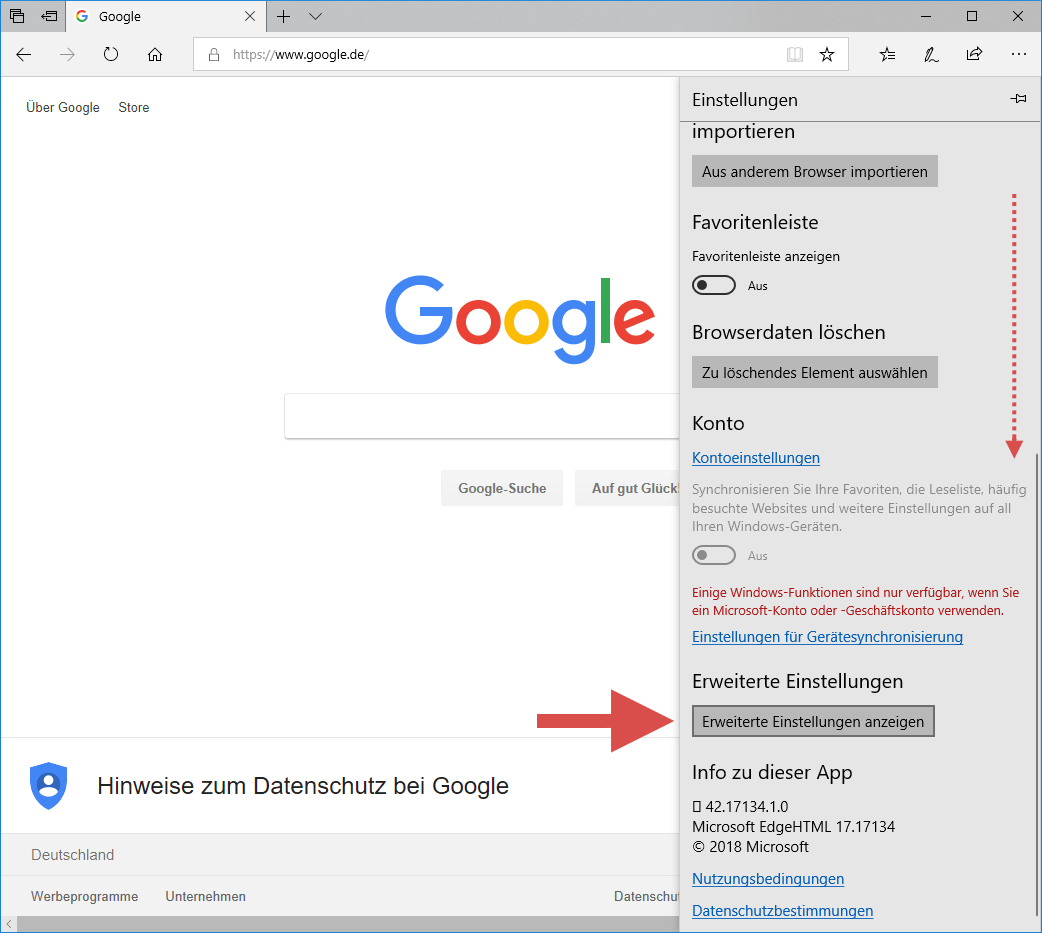Open reading view book icon

coord(795,54)
